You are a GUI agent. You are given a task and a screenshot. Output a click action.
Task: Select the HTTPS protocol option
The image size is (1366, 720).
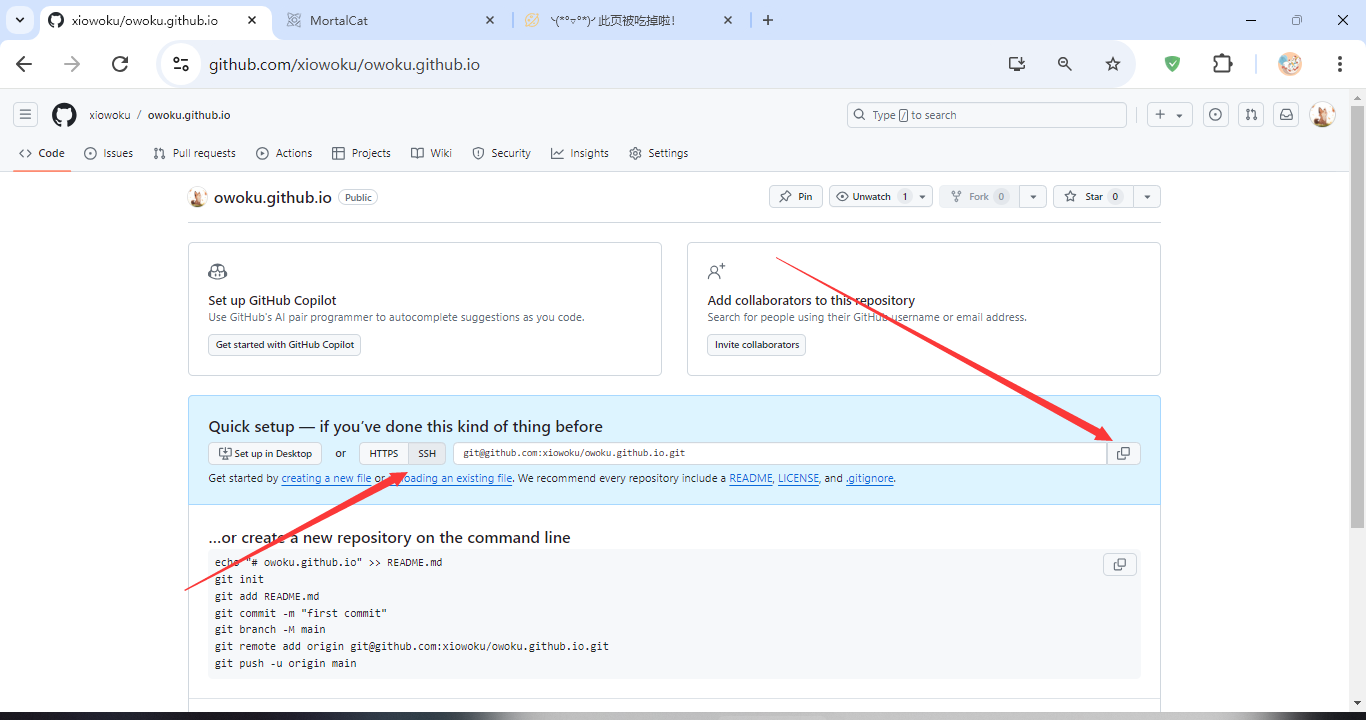coord(384,454)
